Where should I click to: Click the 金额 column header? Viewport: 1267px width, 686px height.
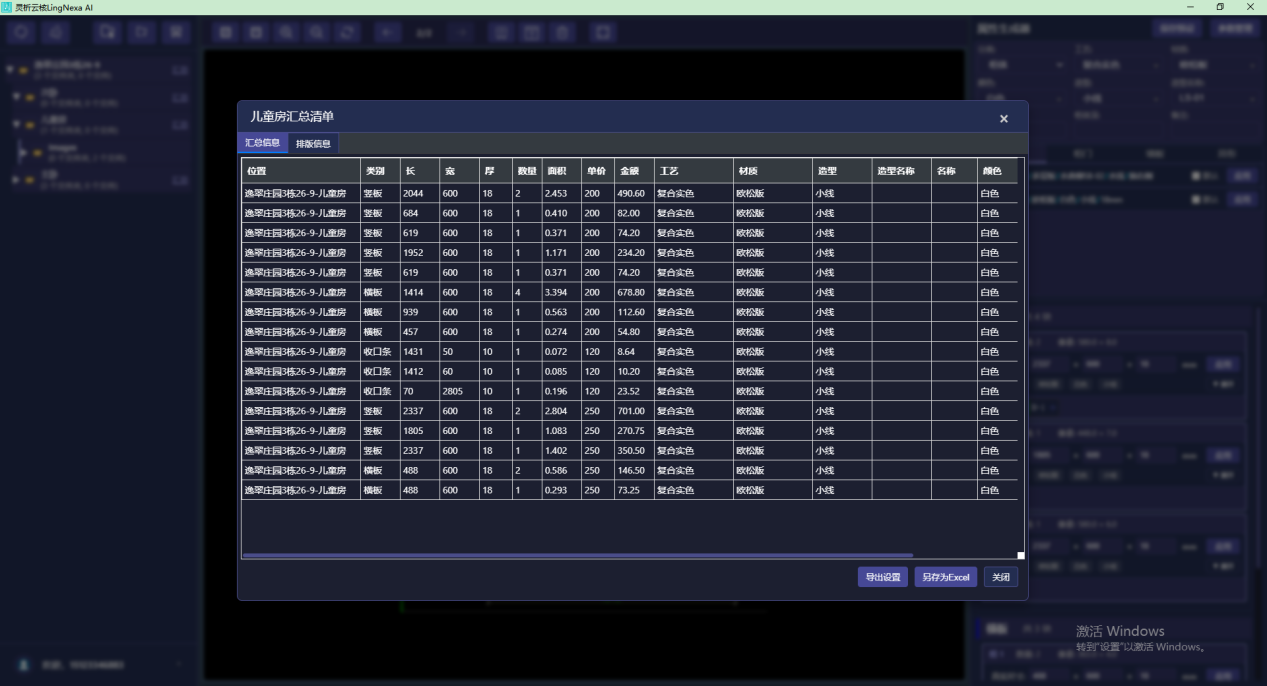click(634, 171)
